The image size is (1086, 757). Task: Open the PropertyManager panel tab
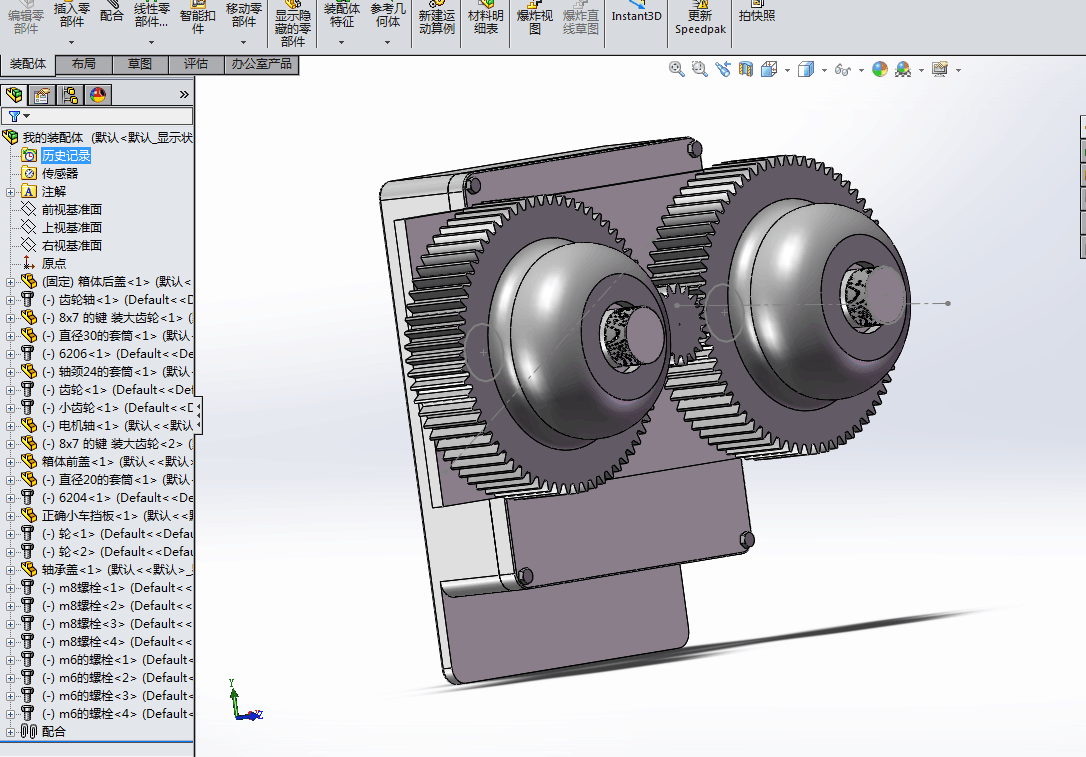(x=41, y=95)
